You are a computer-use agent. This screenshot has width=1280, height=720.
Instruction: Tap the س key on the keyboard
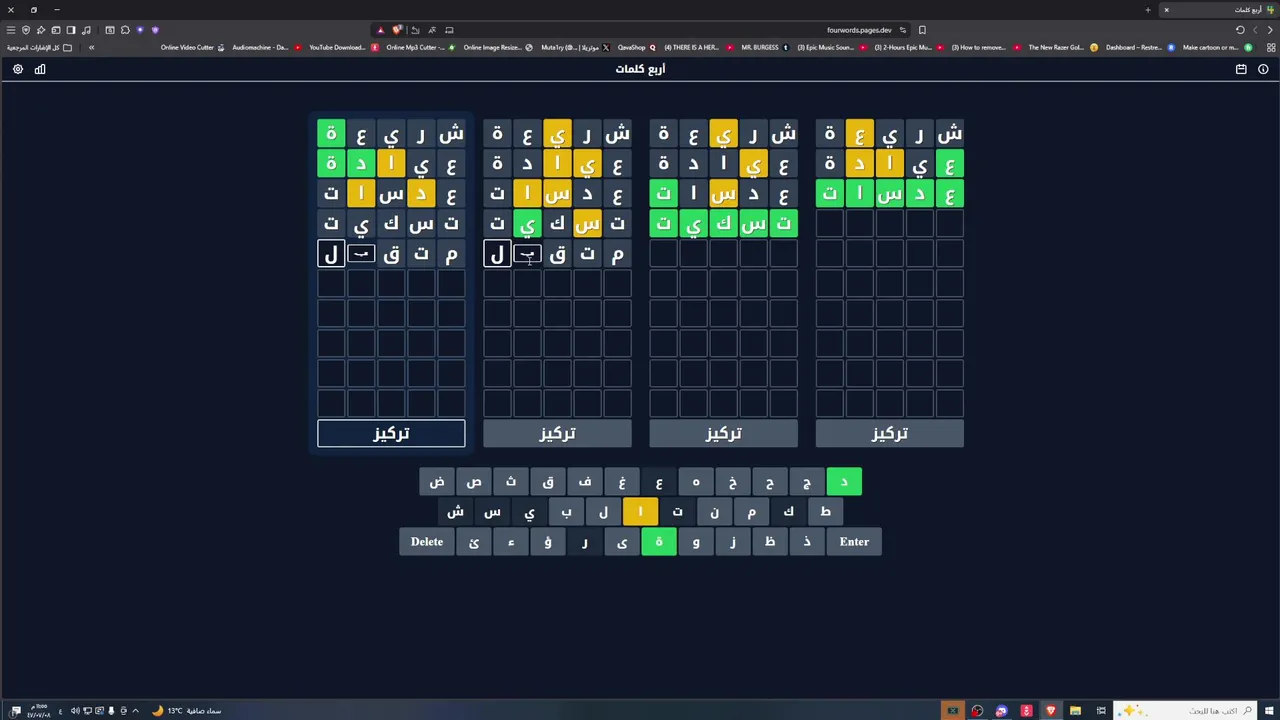pos(492,512)
